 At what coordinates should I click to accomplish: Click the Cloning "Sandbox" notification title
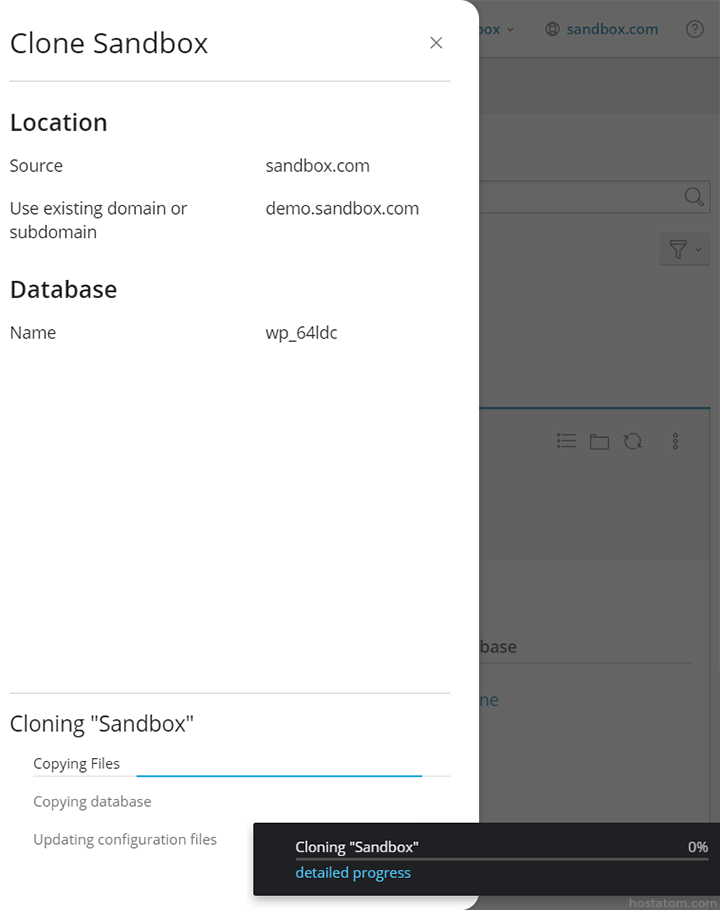(357, 847)
